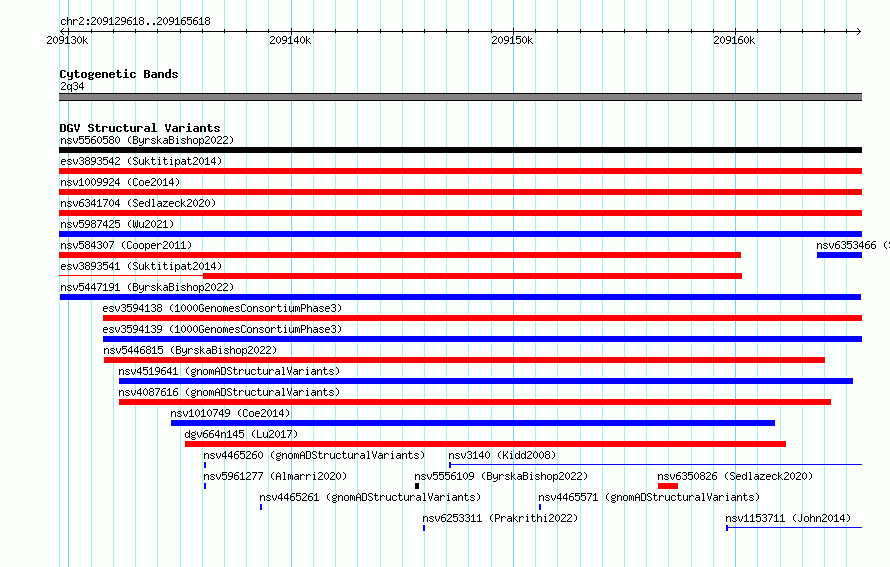Select the nsv1010749 (Coe2014) label

(230, 413)
